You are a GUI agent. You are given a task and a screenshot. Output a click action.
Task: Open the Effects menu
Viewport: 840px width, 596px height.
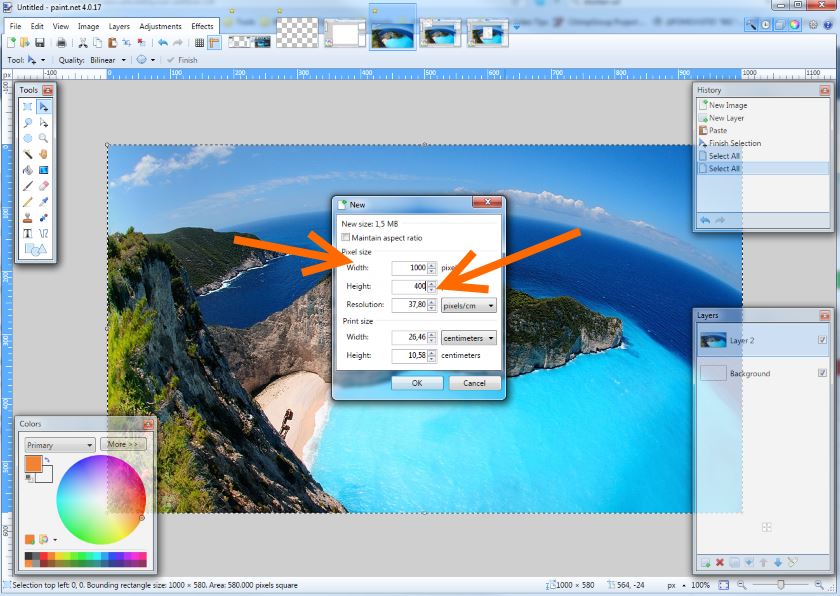click(x=202, y=26)
